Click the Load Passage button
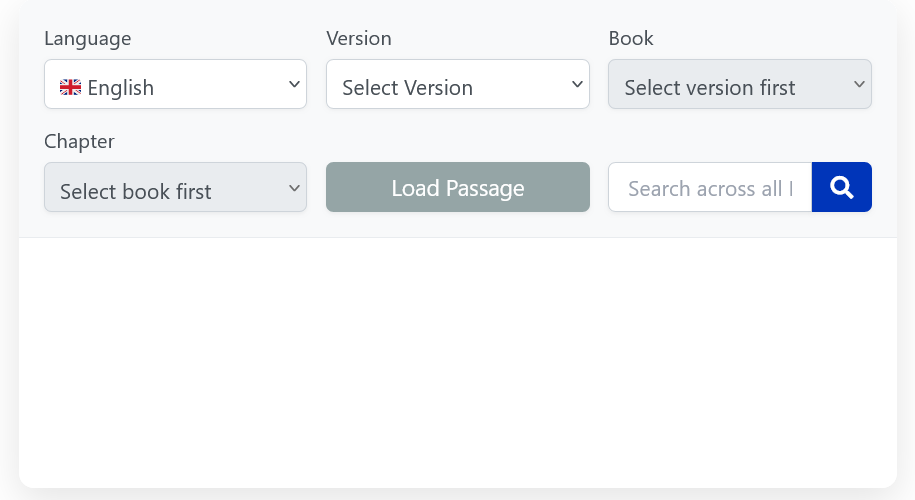Viewport: 915px width, 500px height. click(458, 187)
